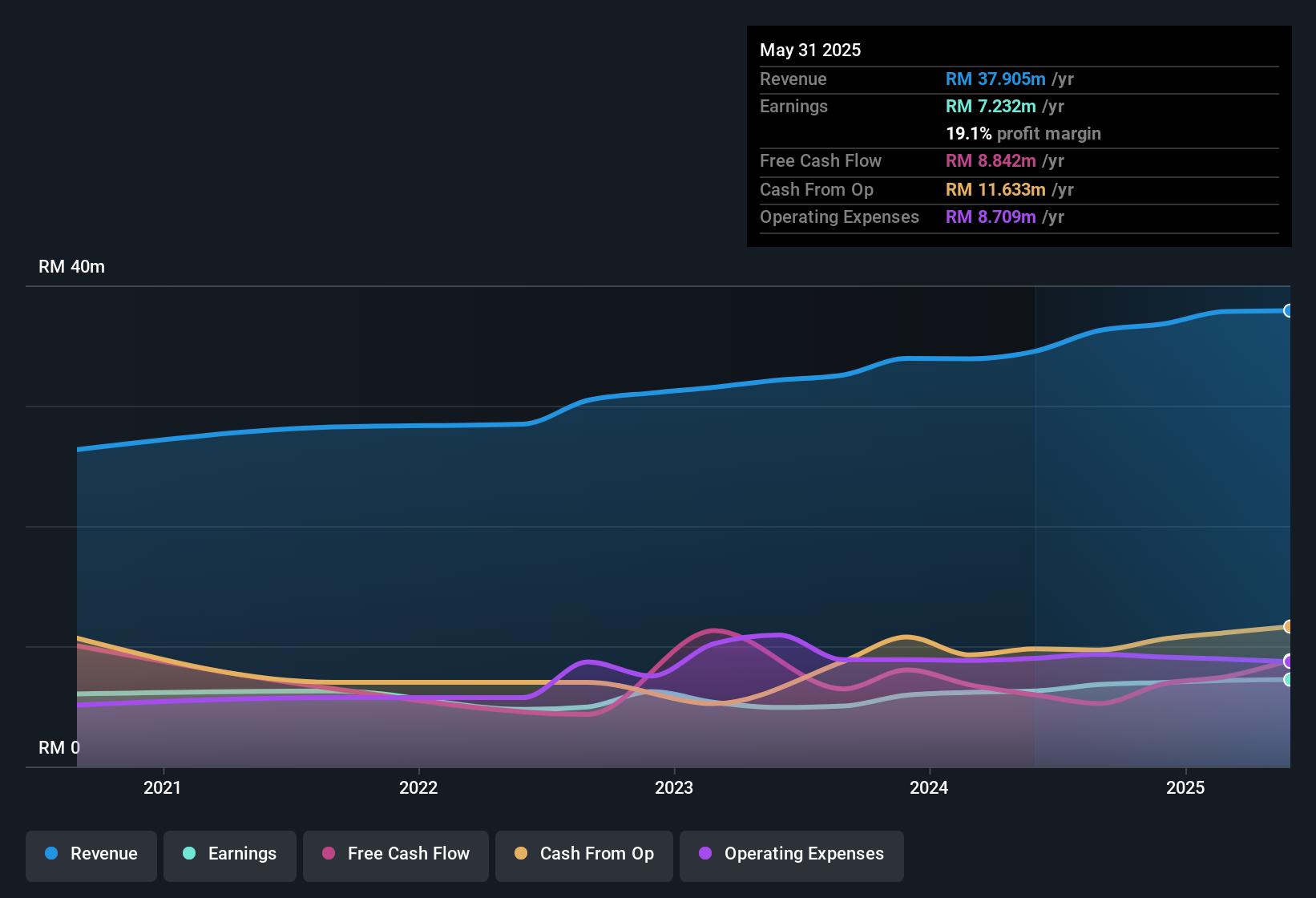
Task: Click the Earnings label in tooltip
Action: coord(793,107)
